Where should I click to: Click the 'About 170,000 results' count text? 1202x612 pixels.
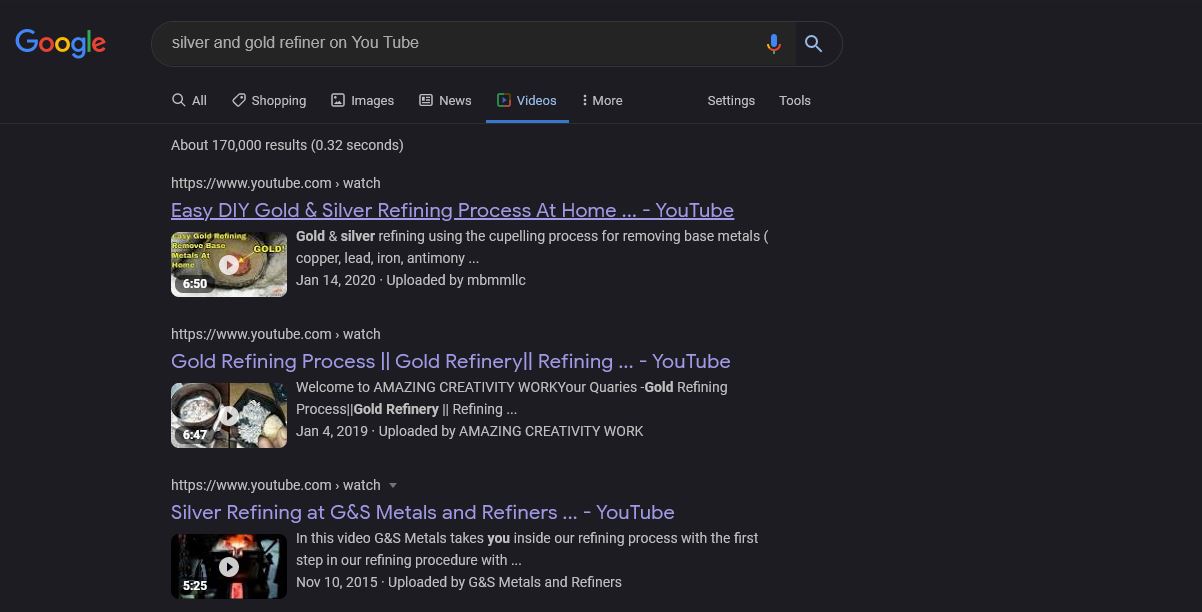tap(287, 145)
